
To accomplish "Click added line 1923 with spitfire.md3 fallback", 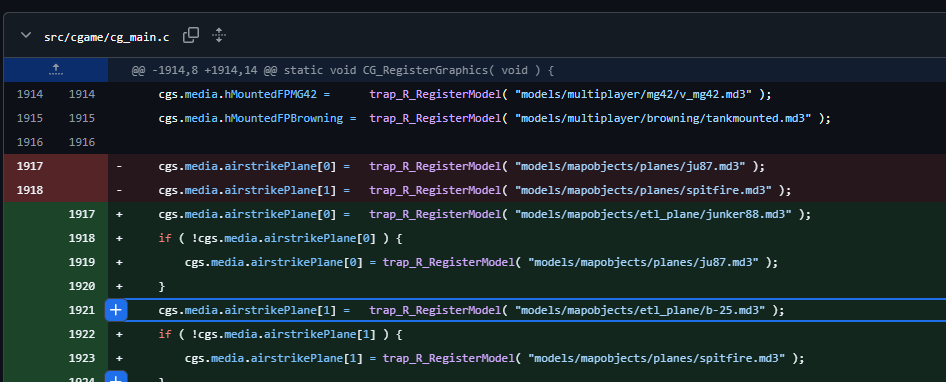I will pyautogui.click(x=527, y=358).
